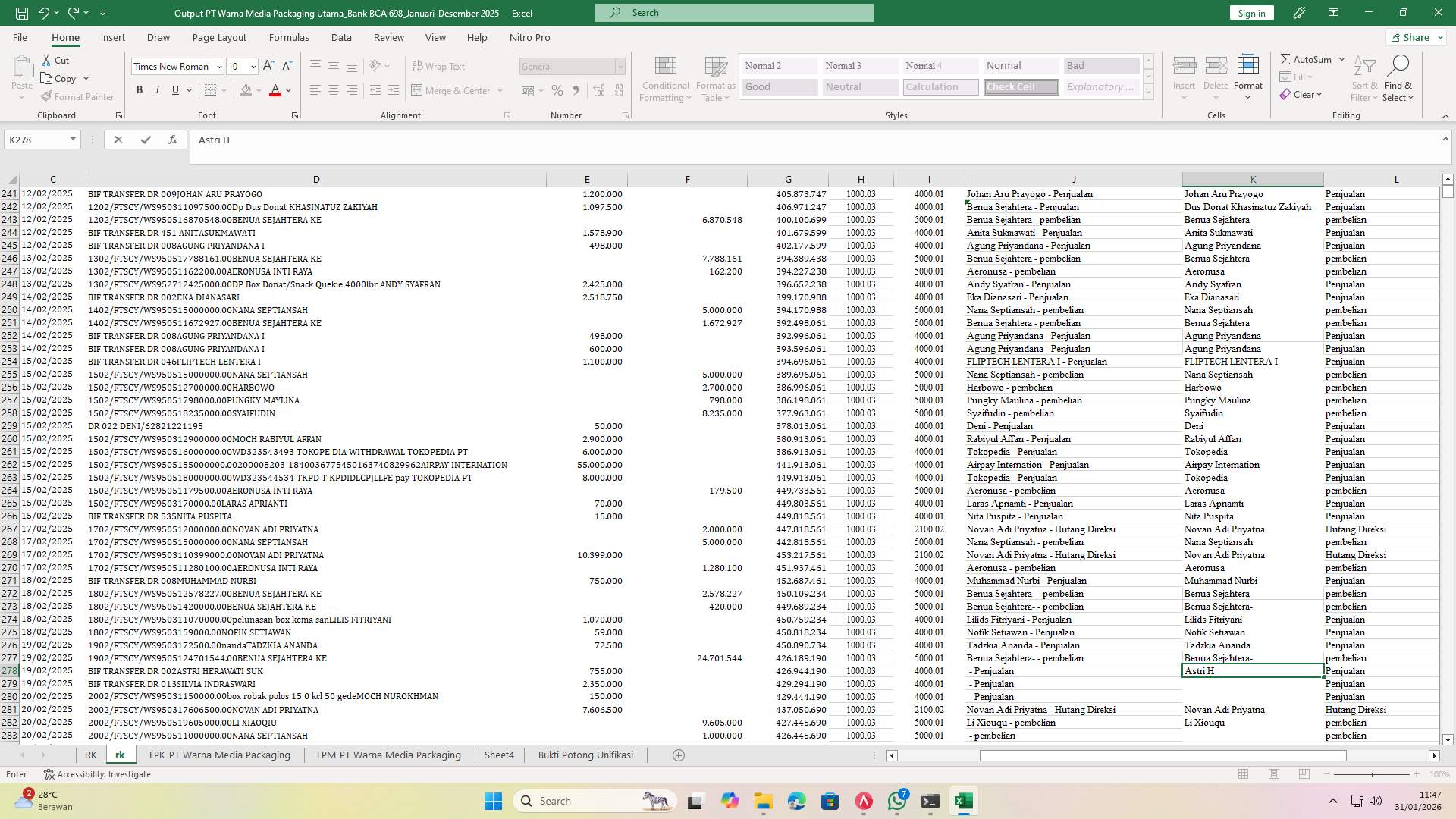The image size is (1456, 819).
Task: Toggle underline on the cell text
Action: tap(174, 89)
